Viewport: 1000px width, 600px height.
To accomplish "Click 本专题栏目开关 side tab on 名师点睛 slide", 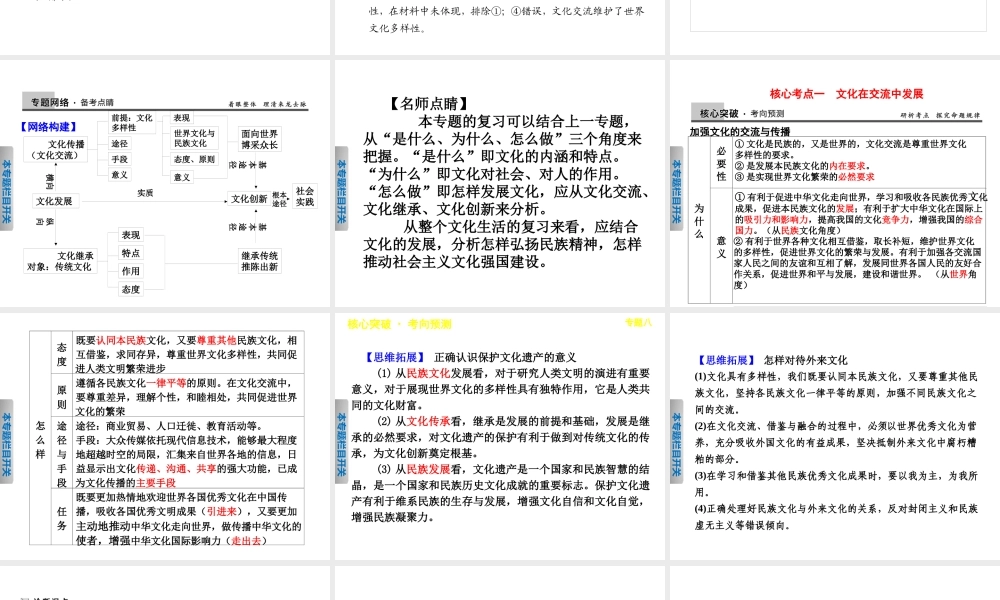I will point(341,189).
